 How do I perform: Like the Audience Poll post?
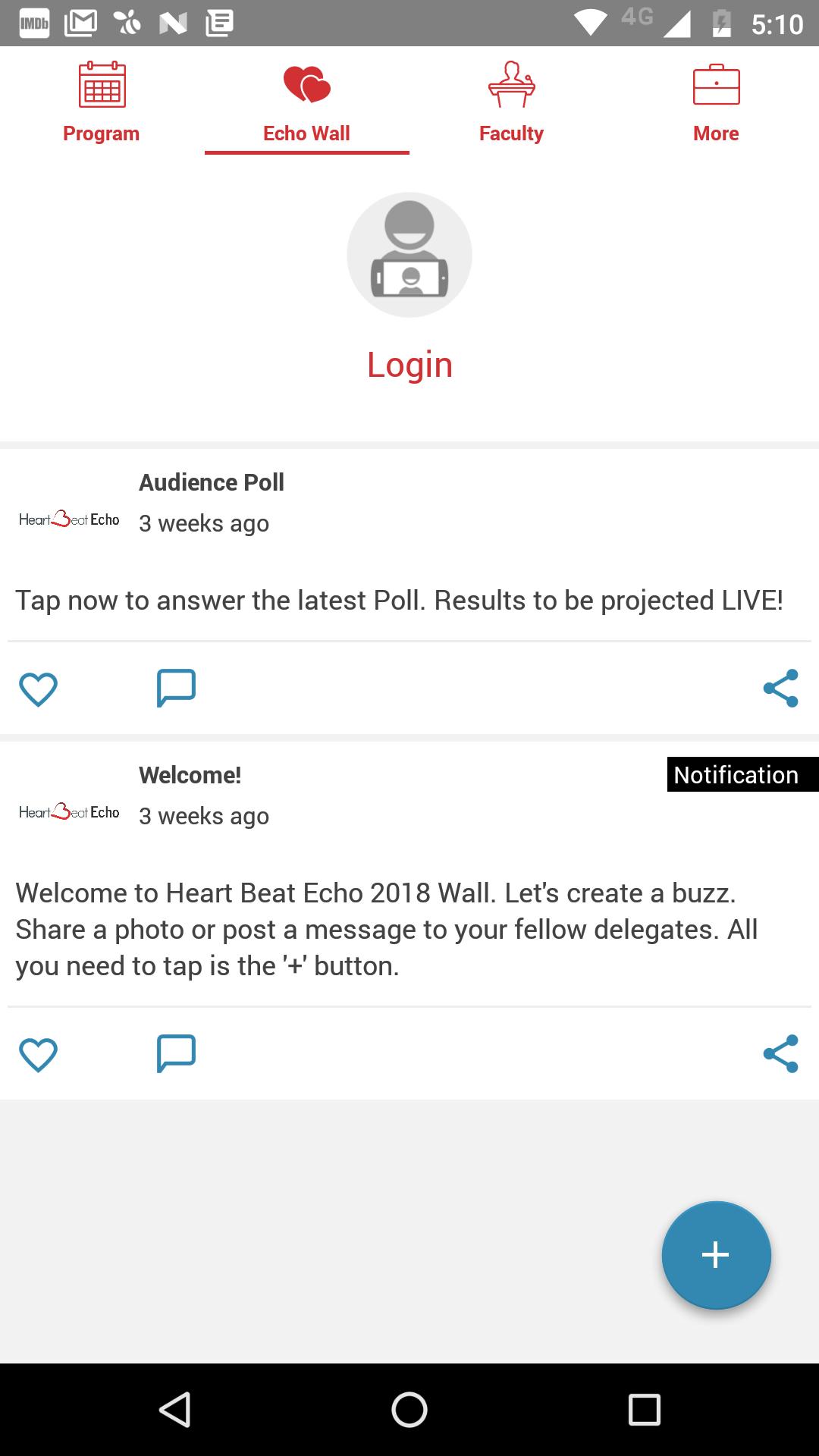point(38,689)
